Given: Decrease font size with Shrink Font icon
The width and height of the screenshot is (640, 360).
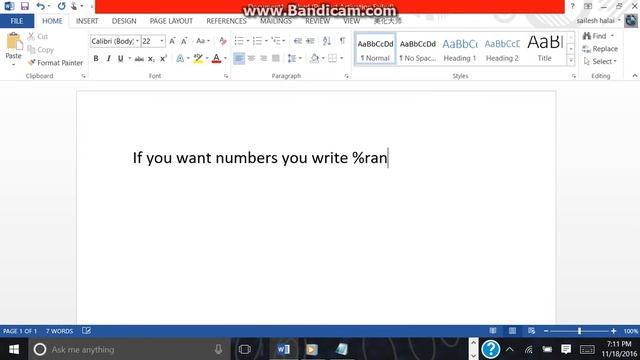Looking at the screenshot, I should (x=184, y=41).
